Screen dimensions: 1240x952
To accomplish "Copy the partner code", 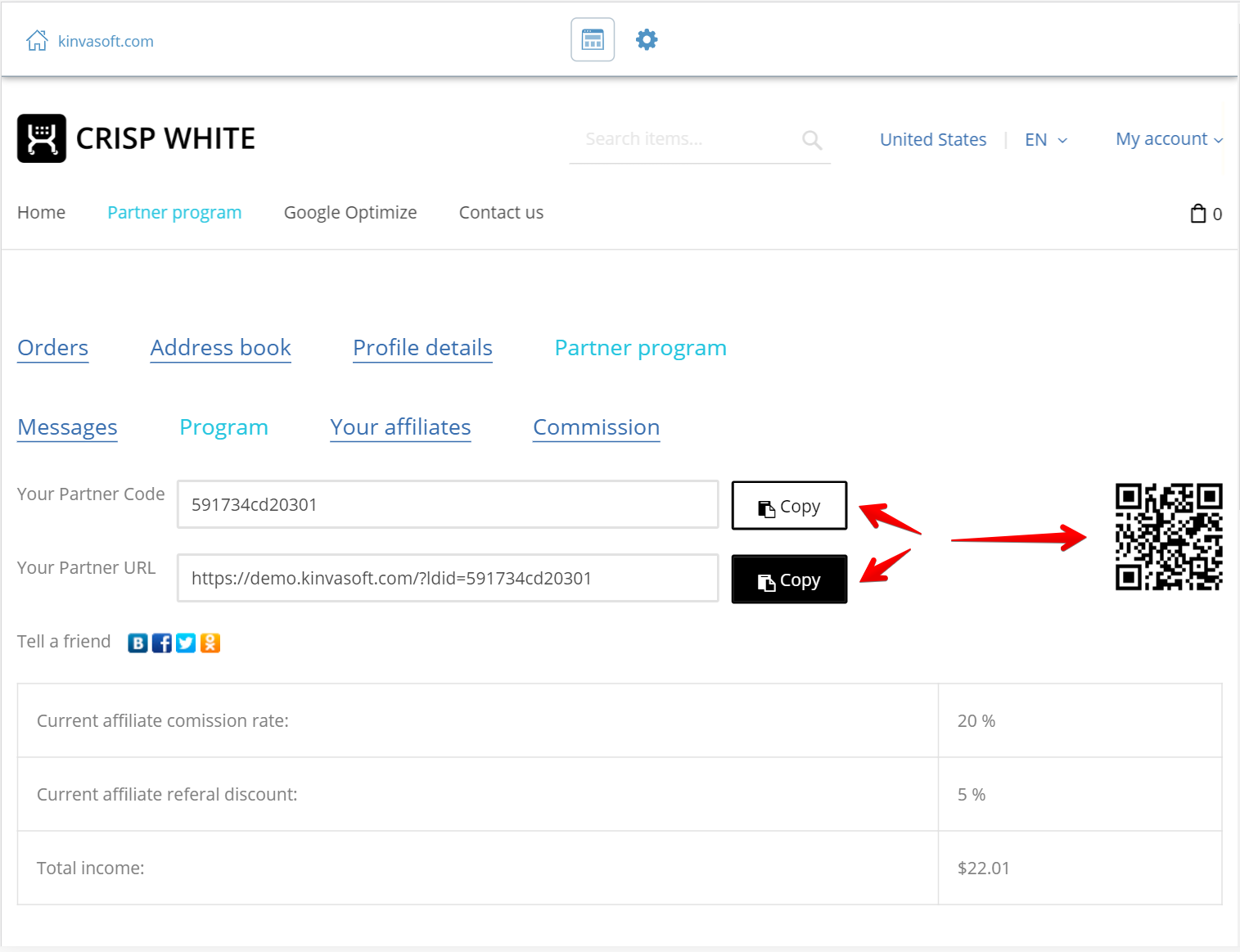I will pyautogui.click(x=788, y=506).
